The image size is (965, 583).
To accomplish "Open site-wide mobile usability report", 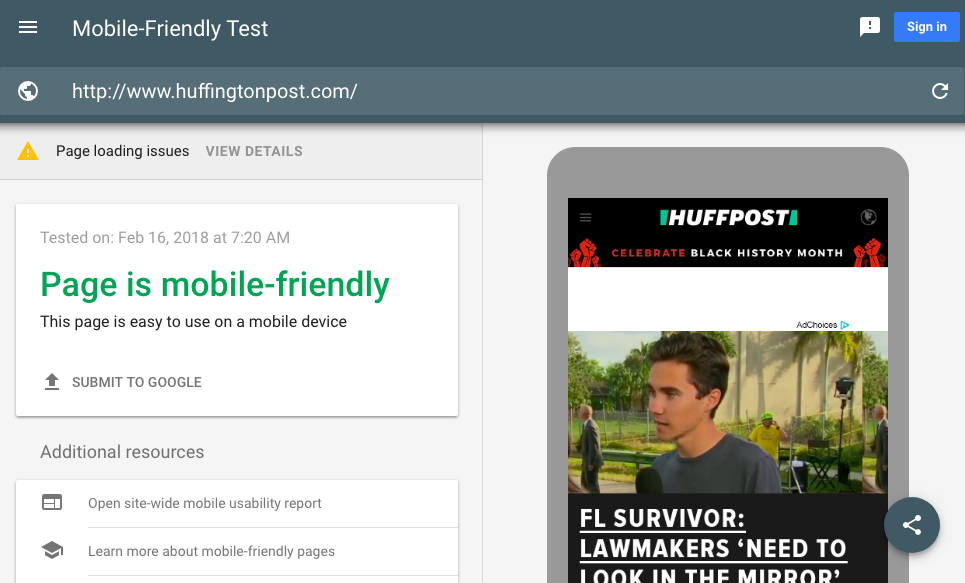I will pyautogui.click(x=204, y=503).
